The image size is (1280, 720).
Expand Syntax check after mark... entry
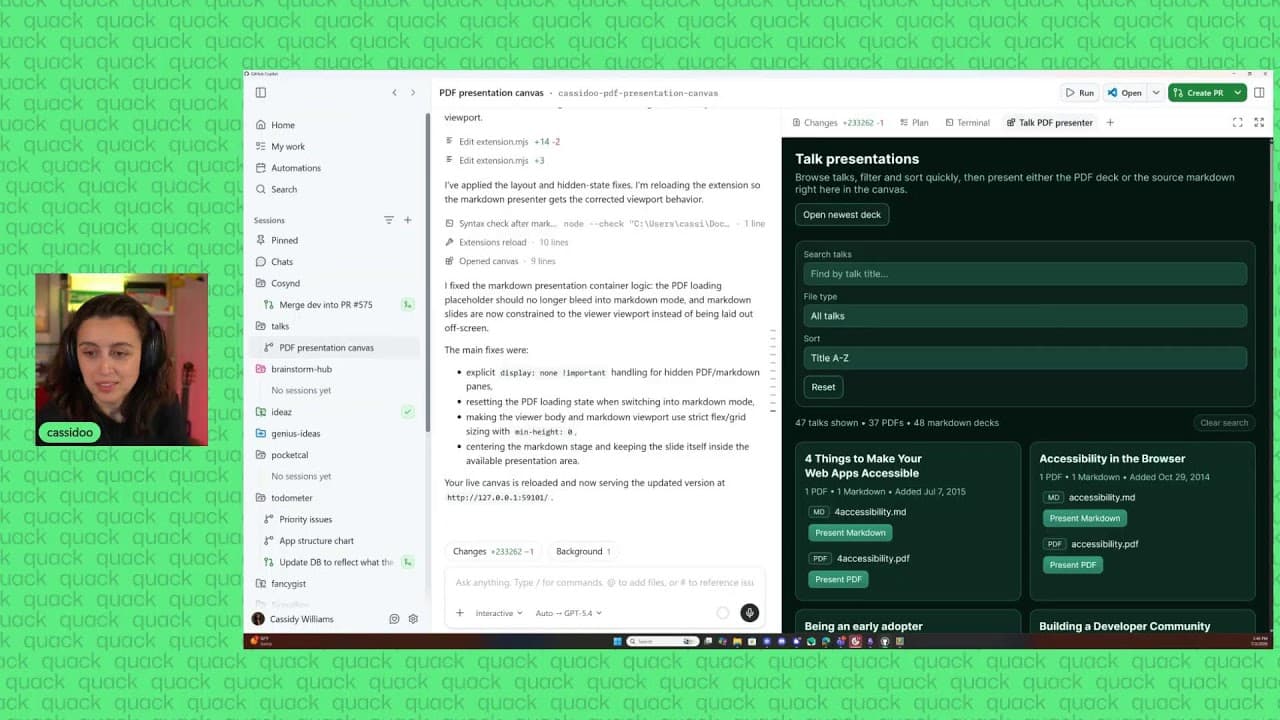point(605,224)
